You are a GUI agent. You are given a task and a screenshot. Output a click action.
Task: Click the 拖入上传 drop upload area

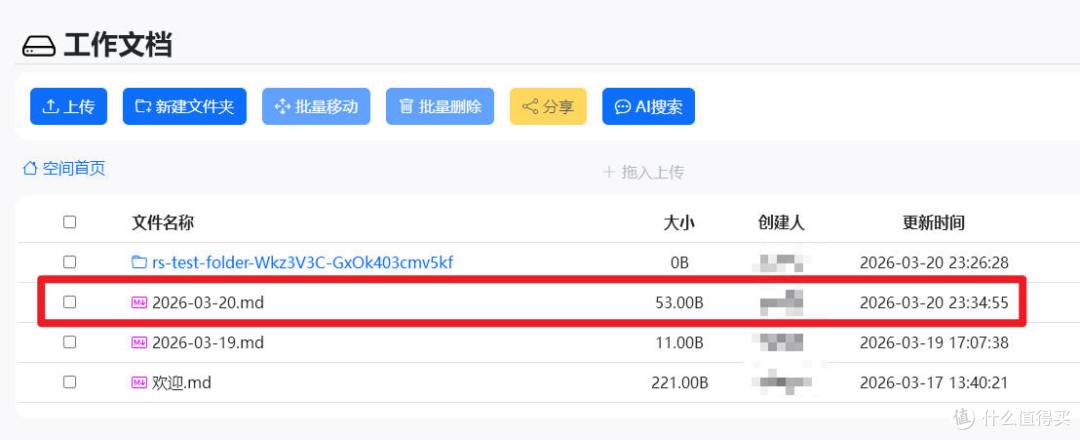(x=644, y=172)
